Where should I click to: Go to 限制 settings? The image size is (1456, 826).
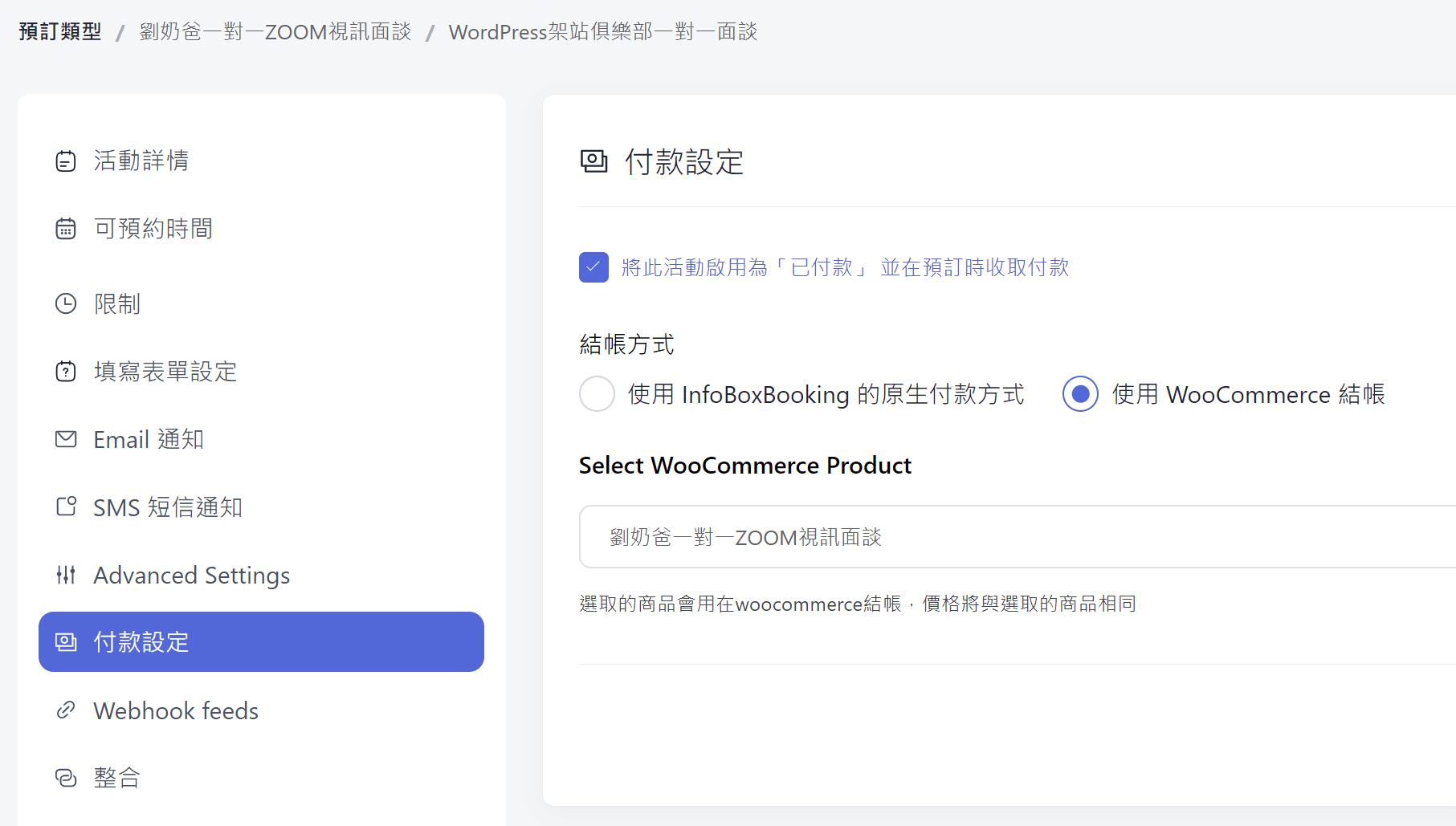[x=261, y=303]
